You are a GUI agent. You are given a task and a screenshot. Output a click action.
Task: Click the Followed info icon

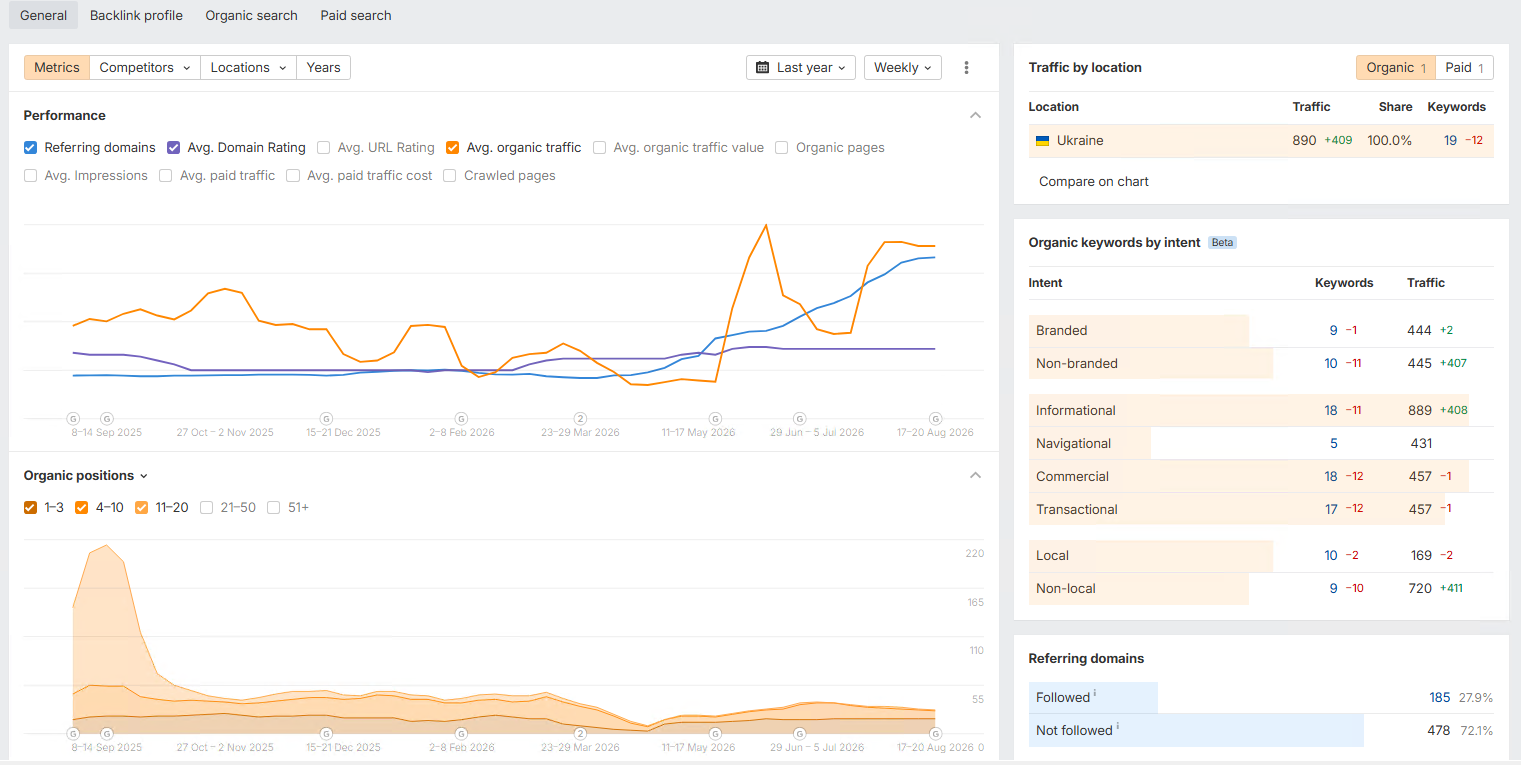[x=1095, y=693]
